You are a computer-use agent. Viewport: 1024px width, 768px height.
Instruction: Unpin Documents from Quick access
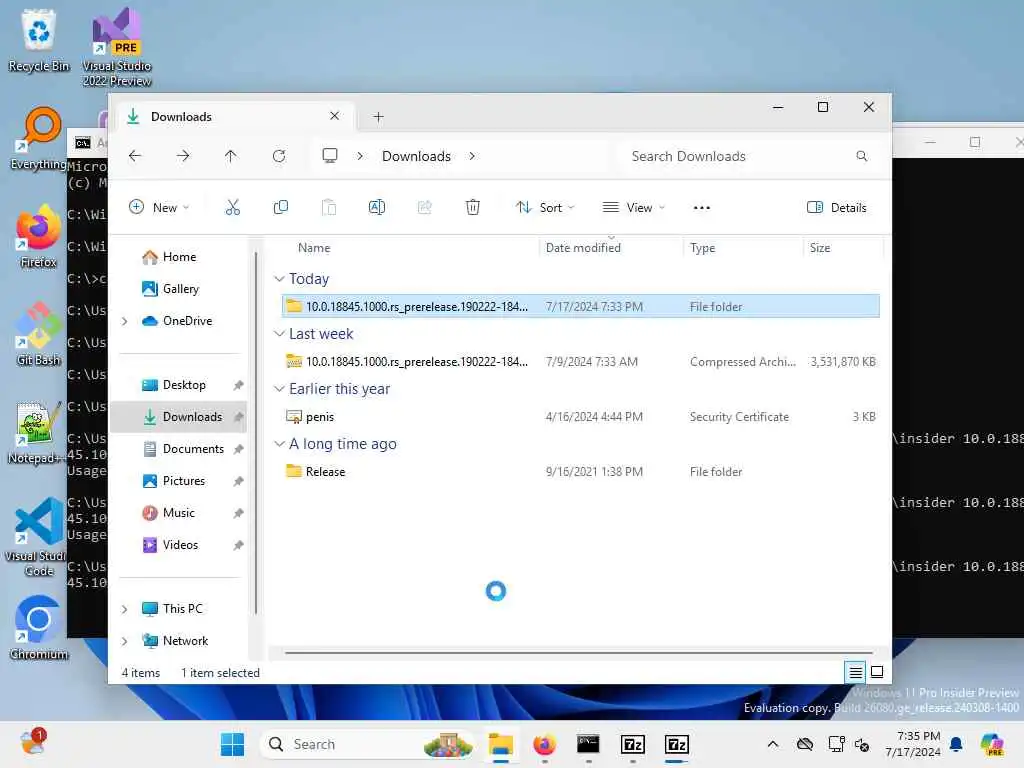(238, 449)
